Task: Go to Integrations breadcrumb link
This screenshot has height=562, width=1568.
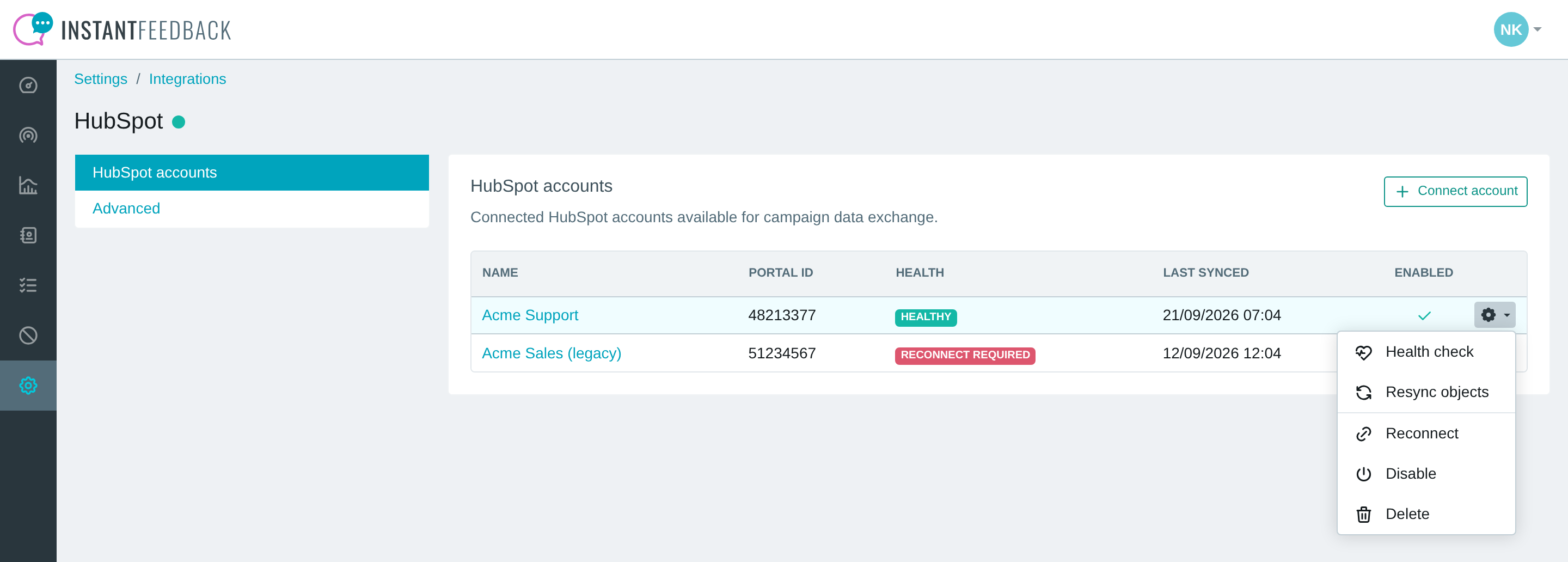Action: point(187,79)
